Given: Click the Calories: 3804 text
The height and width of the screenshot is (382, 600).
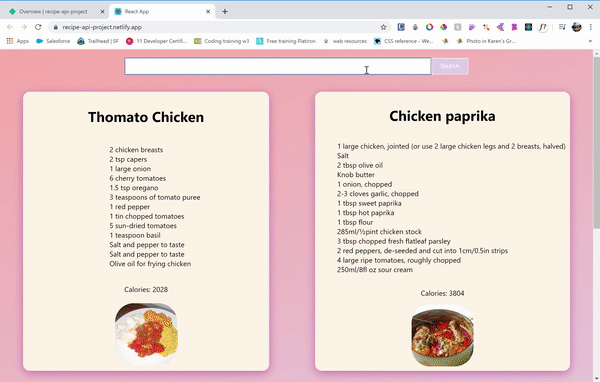Looking at the screenshot, I should pos(442,293).
